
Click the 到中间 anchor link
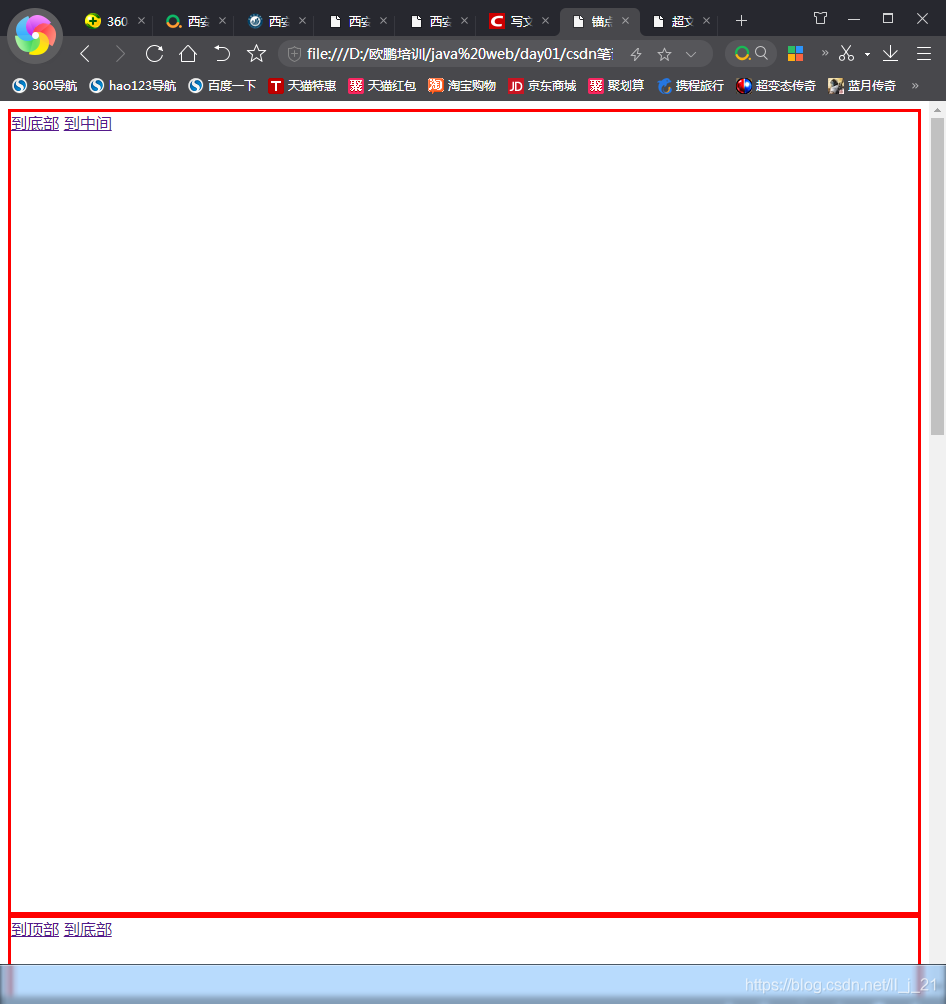[x=88, y=124]
